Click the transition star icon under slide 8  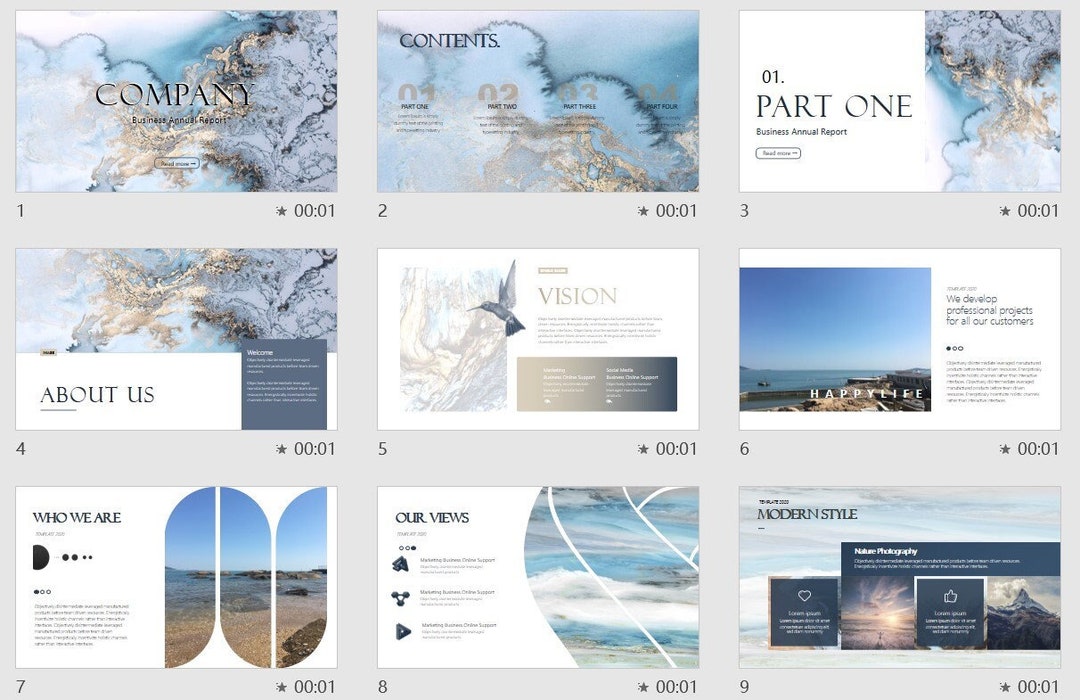click(643, 687)
